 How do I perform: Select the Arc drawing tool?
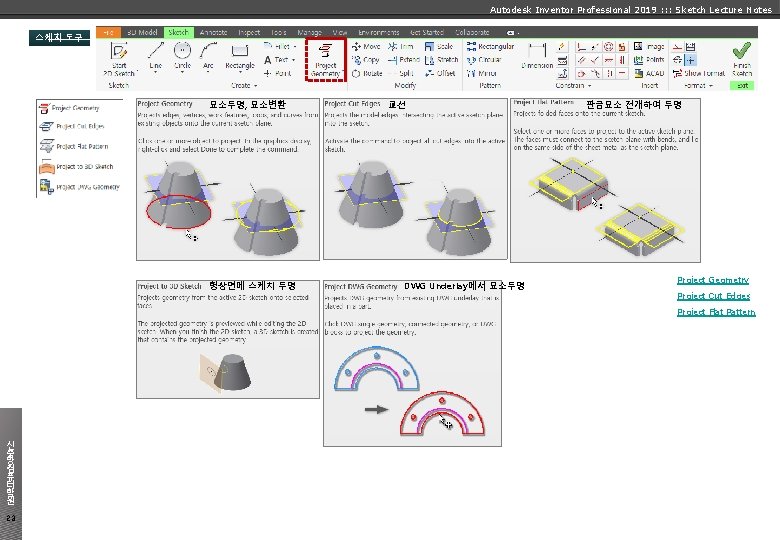[x=208, y=55]
